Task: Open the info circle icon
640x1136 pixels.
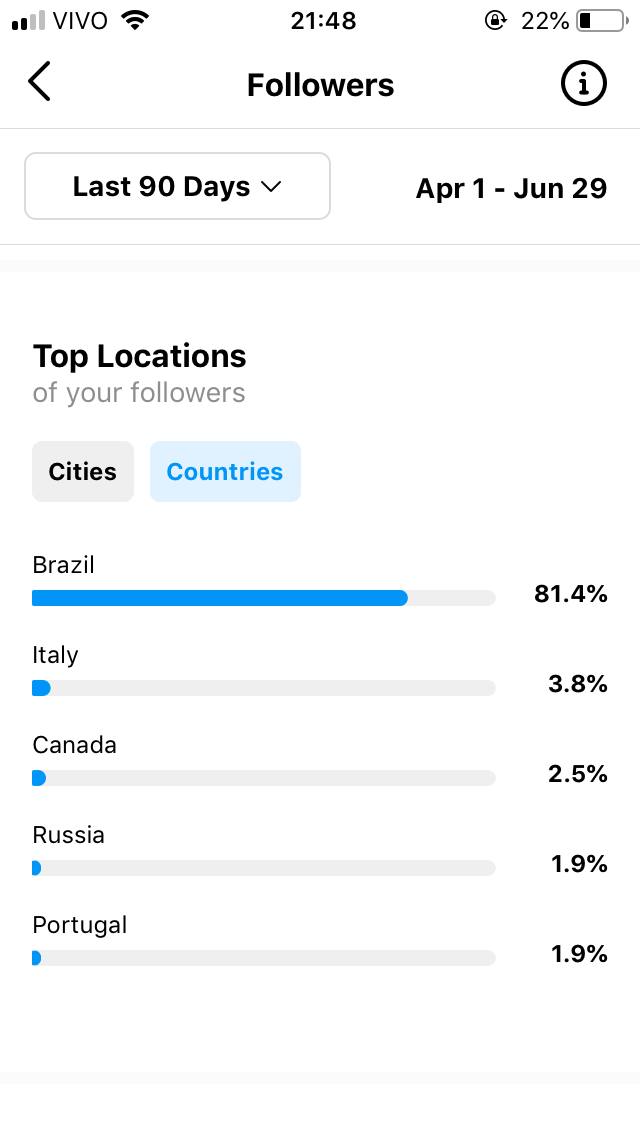Action: click(583, 85)
